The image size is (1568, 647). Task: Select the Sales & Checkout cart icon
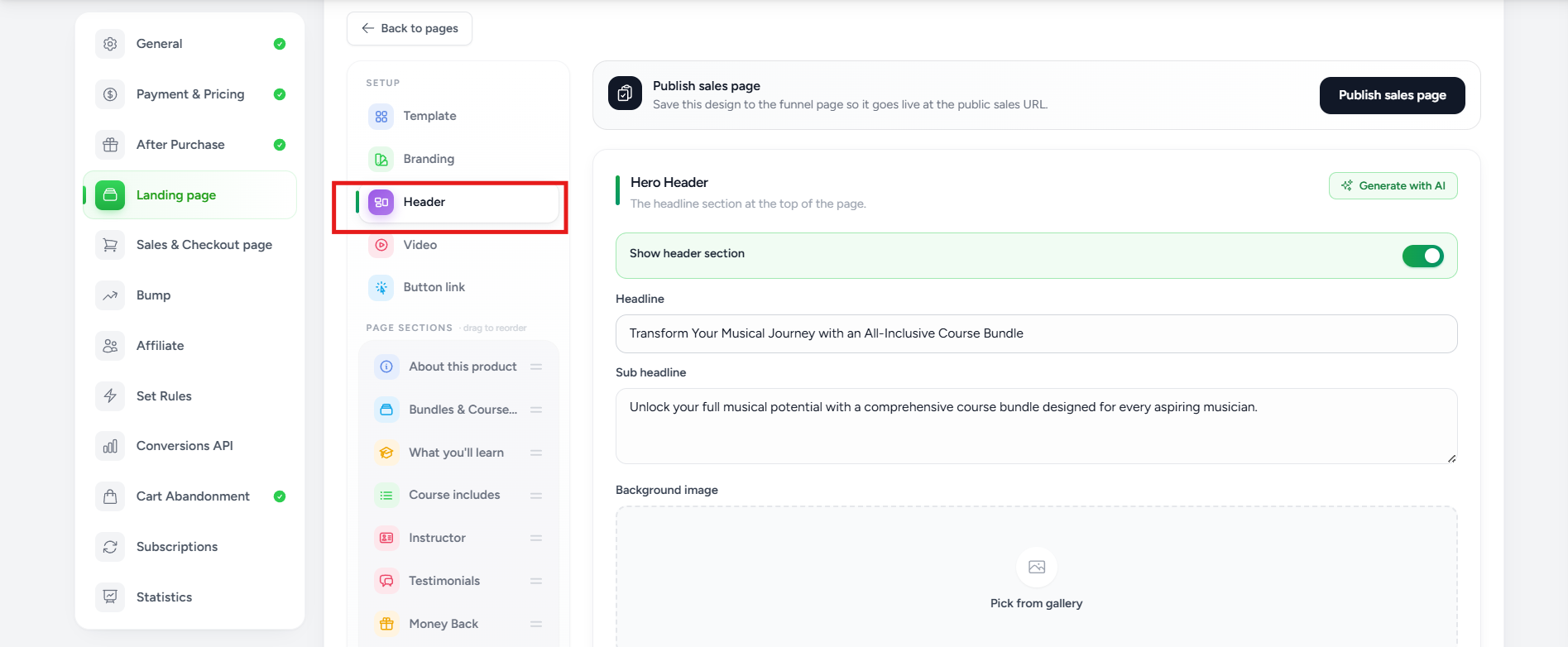110,245
